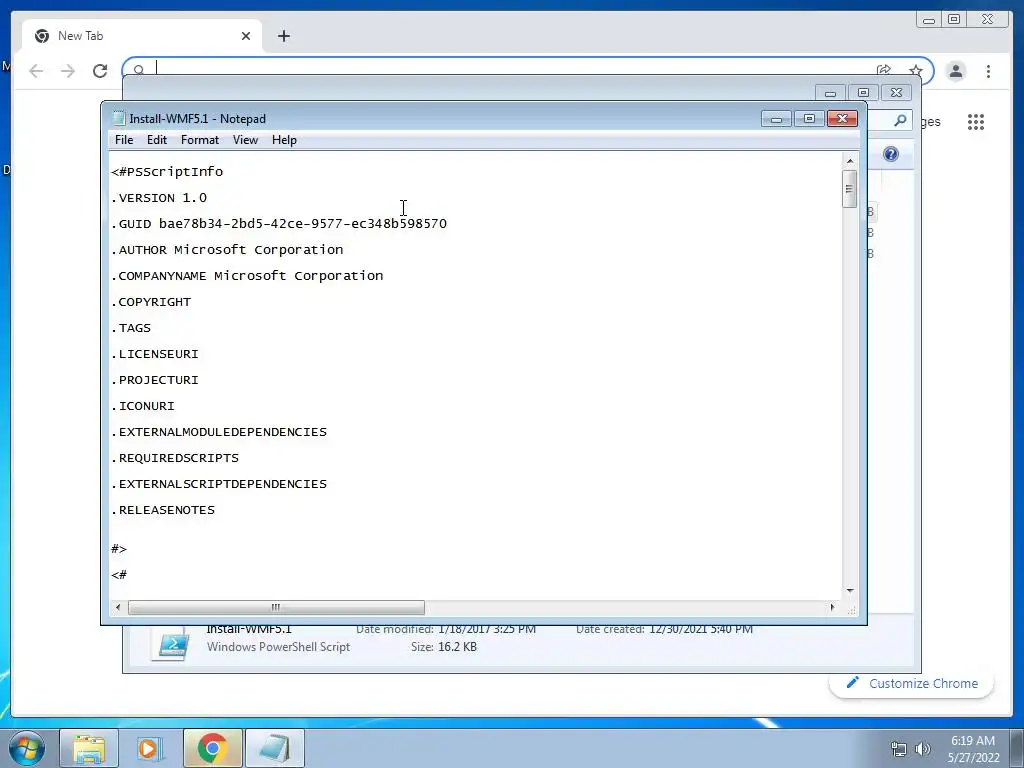Image resolution: width=1024 pixels, height=768 pixels.
Task: Click the '.RELEASENOTES' line
Action: (x=163, y=510)
